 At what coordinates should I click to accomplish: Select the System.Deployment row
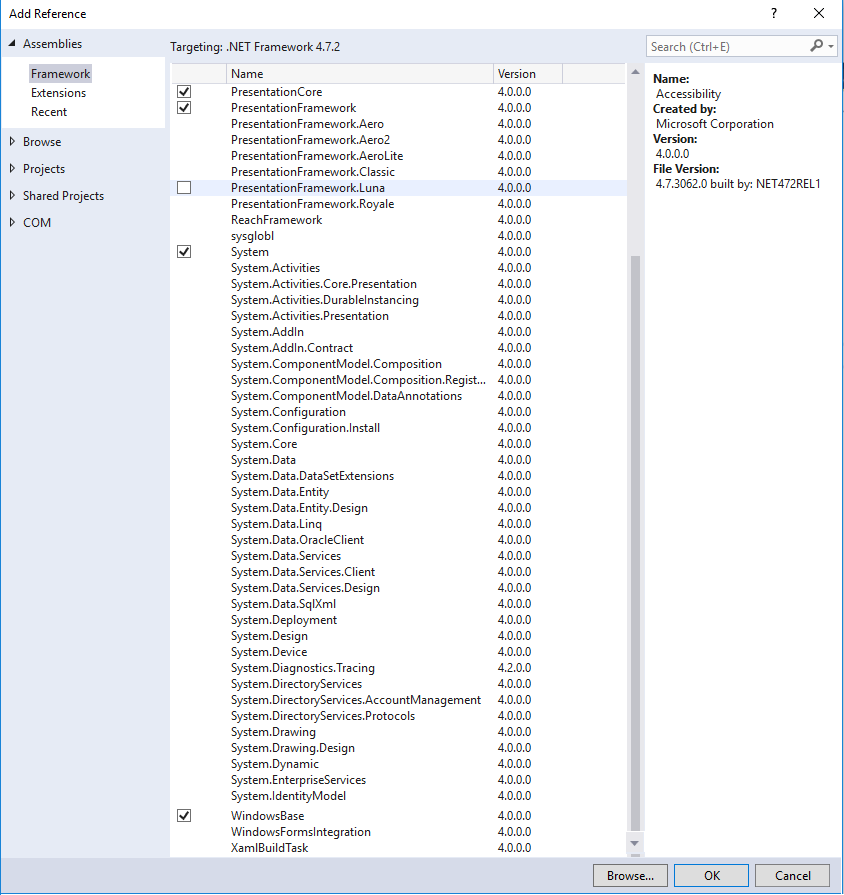click(x=398, y=619)
